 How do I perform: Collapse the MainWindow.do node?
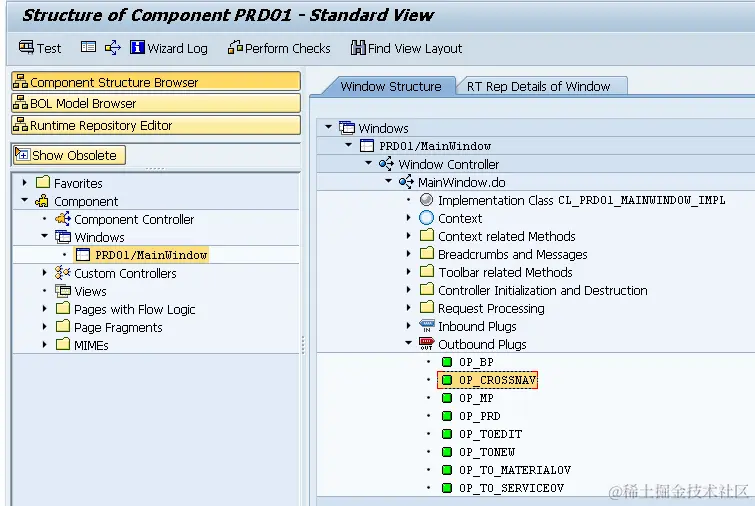[x=389, y=182]
